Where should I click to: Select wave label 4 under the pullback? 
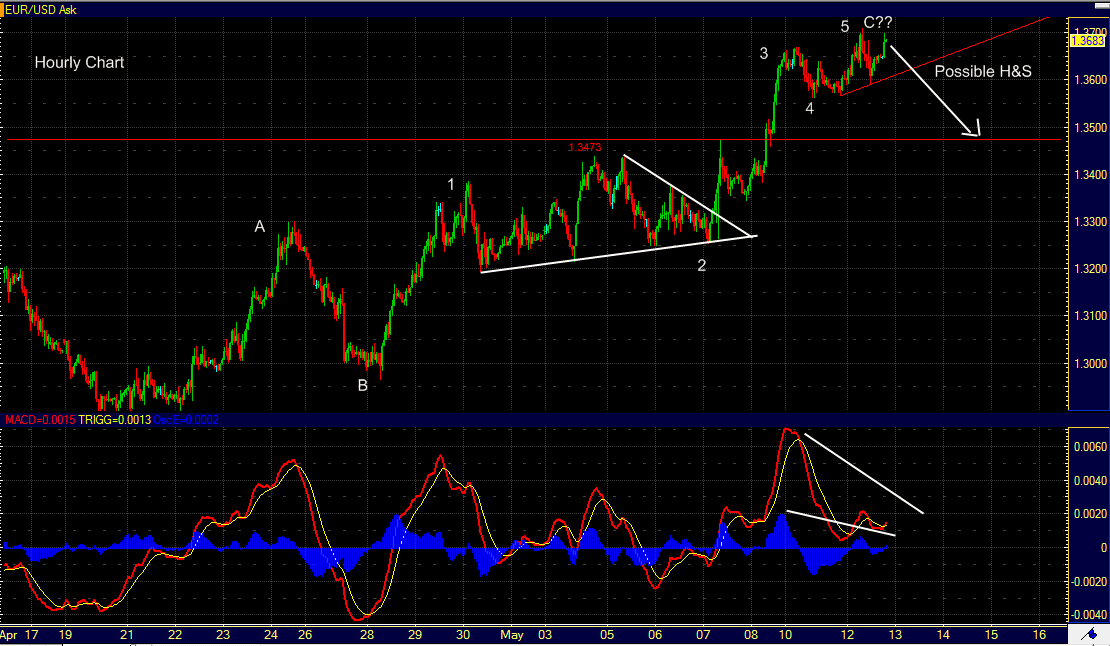tap(810, 109)
